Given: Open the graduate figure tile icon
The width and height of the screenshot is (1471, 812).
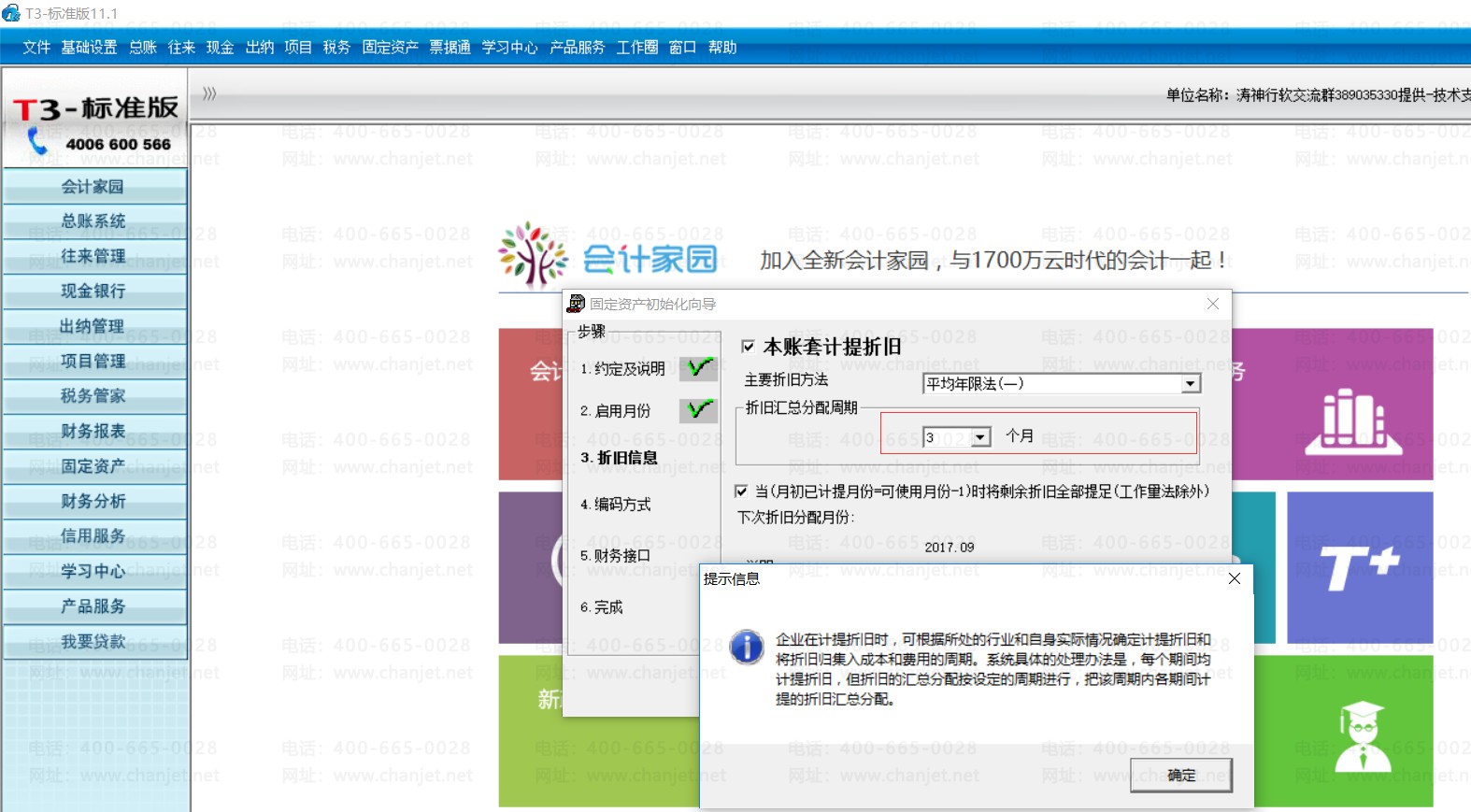Looking at the screenshot, I should 1361,736.
